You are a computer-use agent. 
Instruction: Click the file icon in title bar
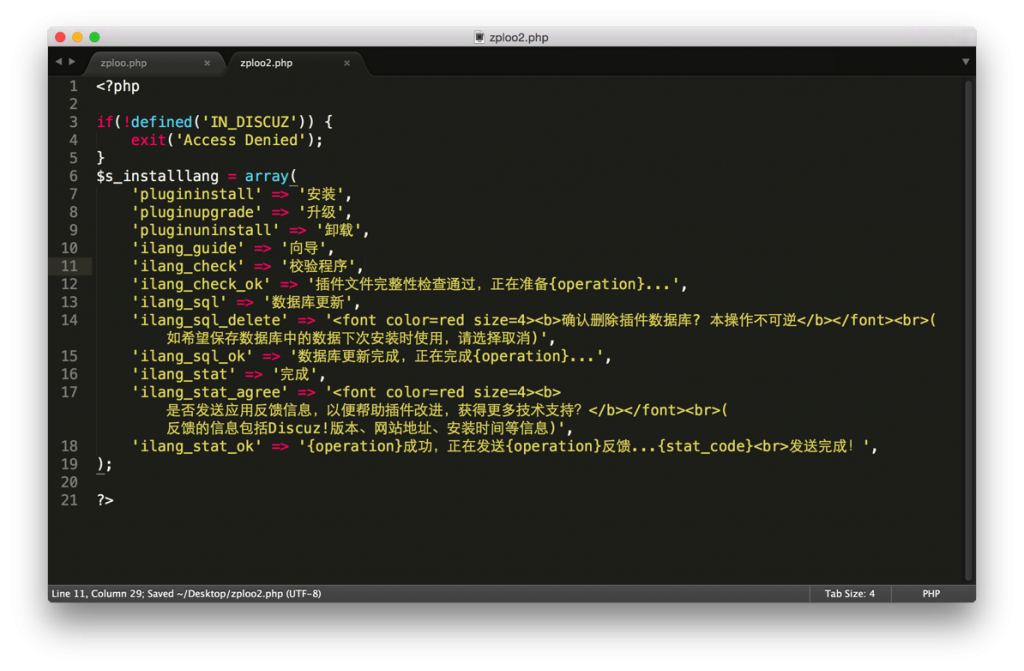tap(479, 37)
